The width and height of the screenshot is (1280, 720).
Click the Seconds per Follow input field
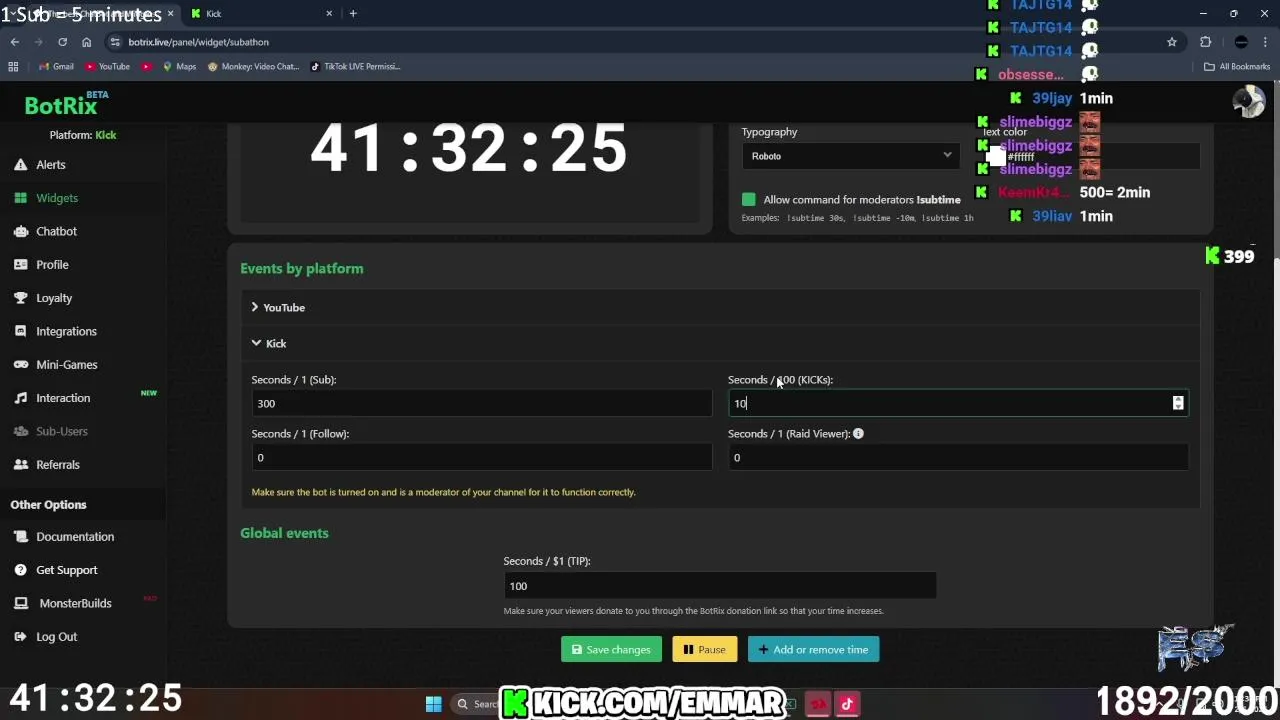(482, 457)
